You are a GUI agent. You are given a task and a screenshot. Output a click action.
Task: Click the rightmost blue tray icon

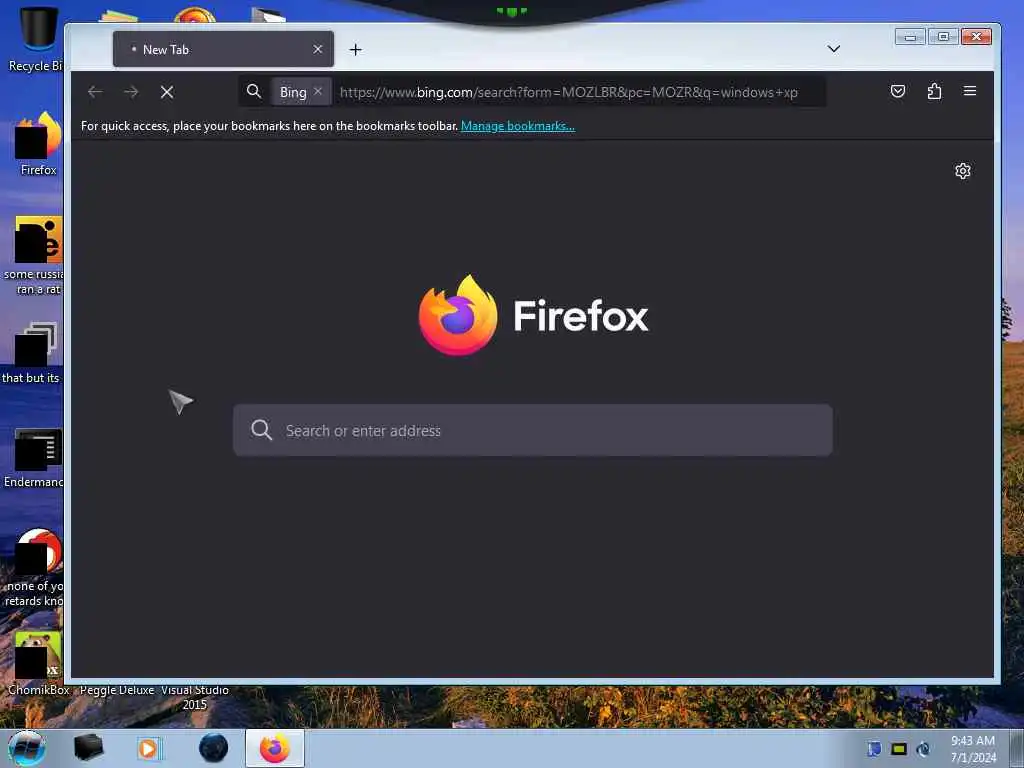(923, 749)
